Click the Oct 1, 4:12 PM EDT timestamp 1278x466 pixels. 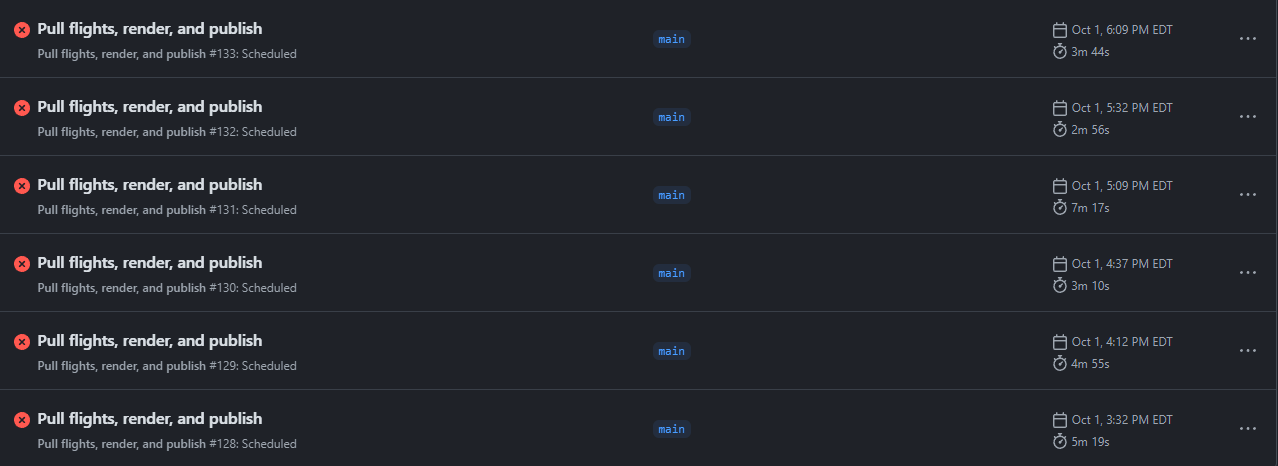pyautogui.click(x=1122, y=342)
